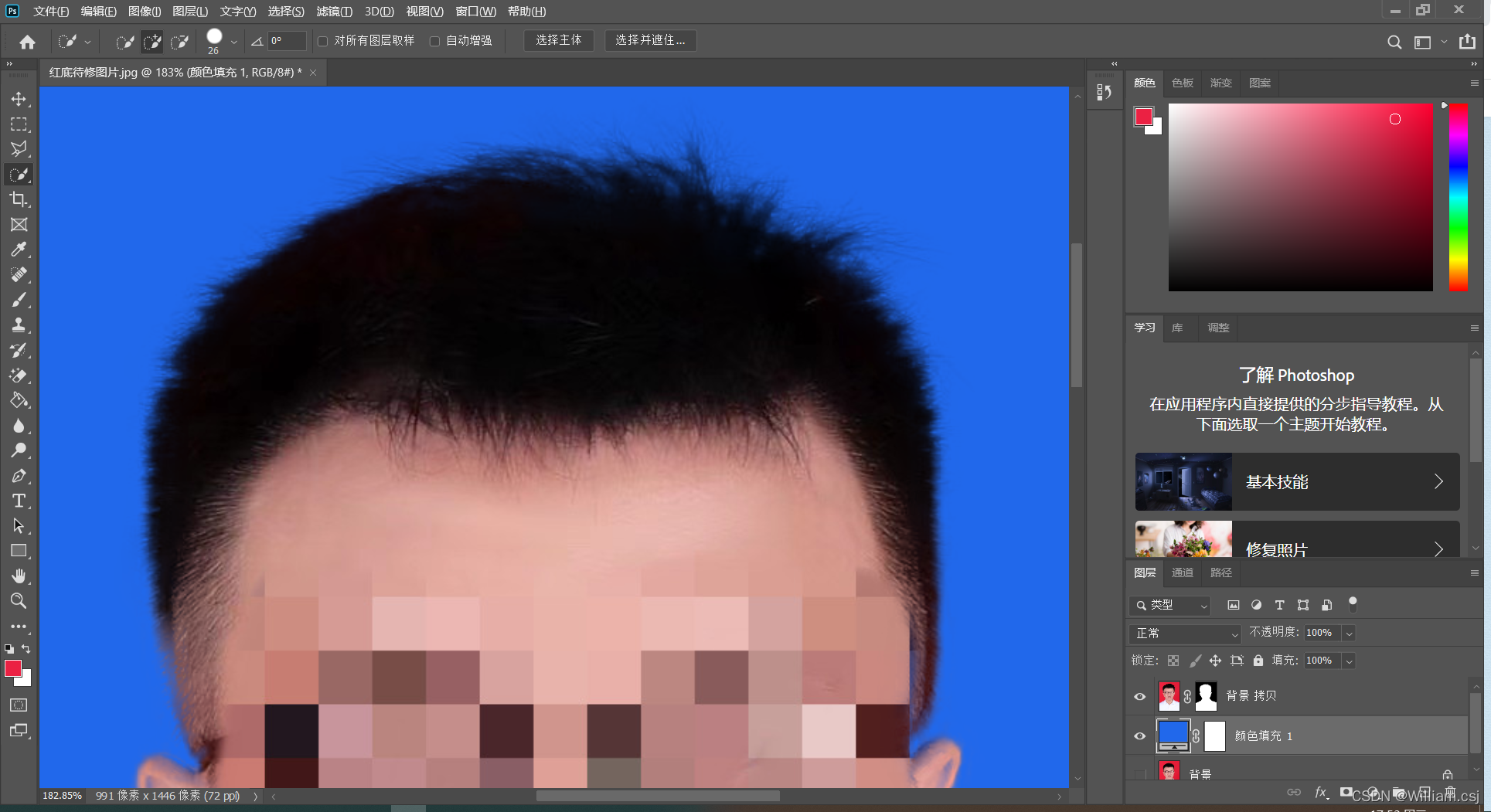Select the Rectangle shape tool
Screen dimensions: 1491x812
point(19,551)
